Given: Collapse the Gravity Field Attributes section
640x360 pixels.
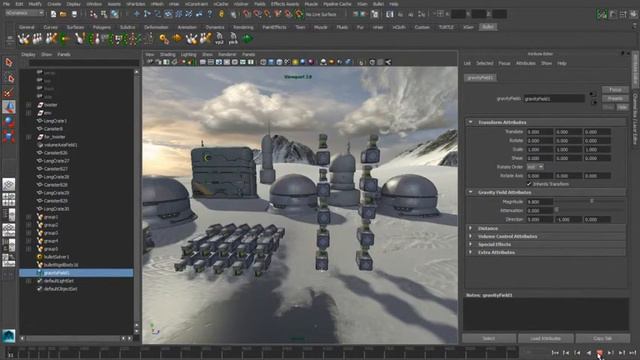Looking at the screenshot, I should [x=471, y=192].
